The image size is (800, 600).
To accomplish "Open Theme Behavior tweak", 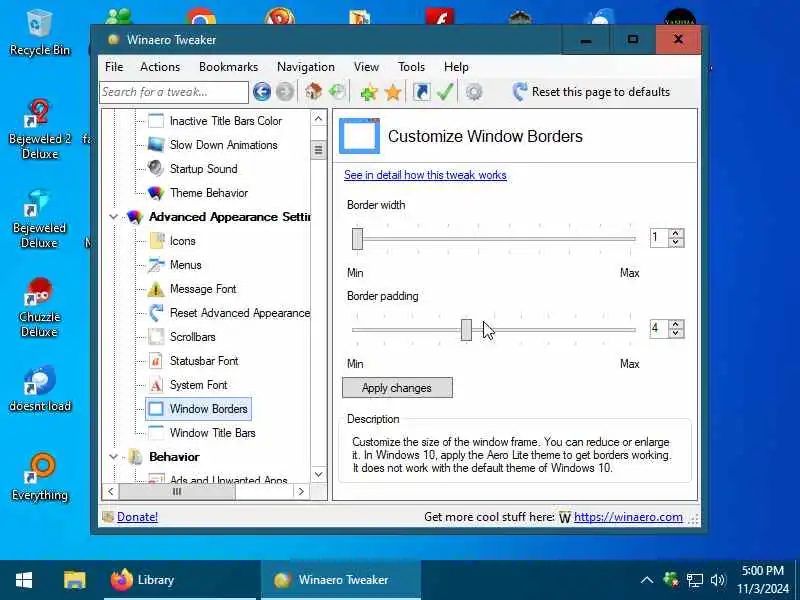I will [x=209, y=193].
